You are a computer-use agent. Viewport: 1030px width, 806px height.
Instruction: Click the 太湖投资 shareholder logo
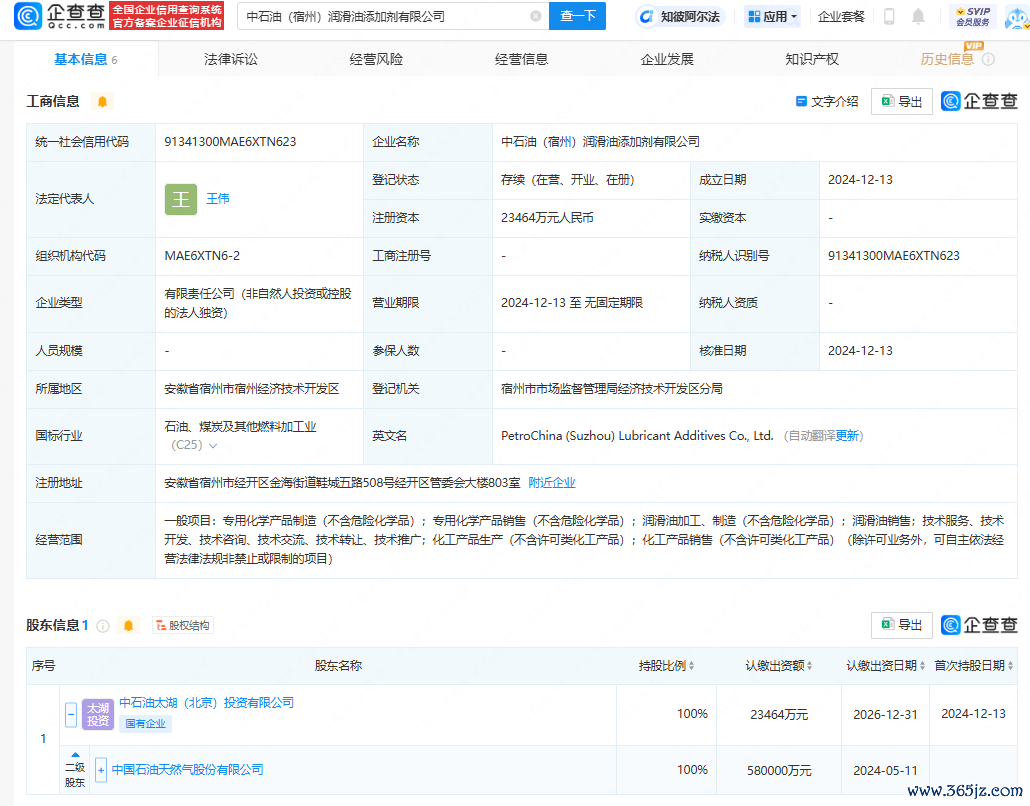(x=98, y=714)
